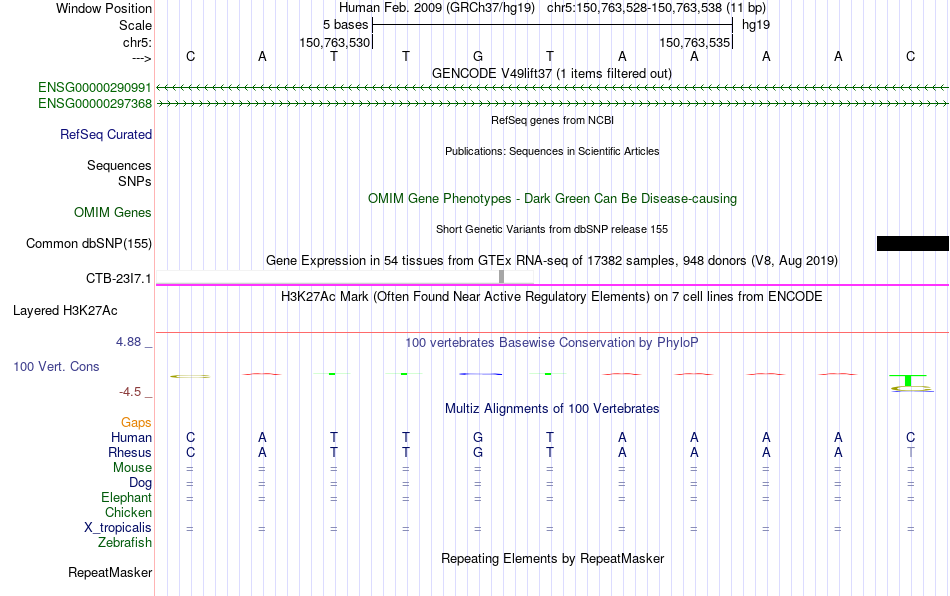Image resolution: width=950 pixels, height=596 pixels.
Task: Click the Scale label
Action: [135, 25]
